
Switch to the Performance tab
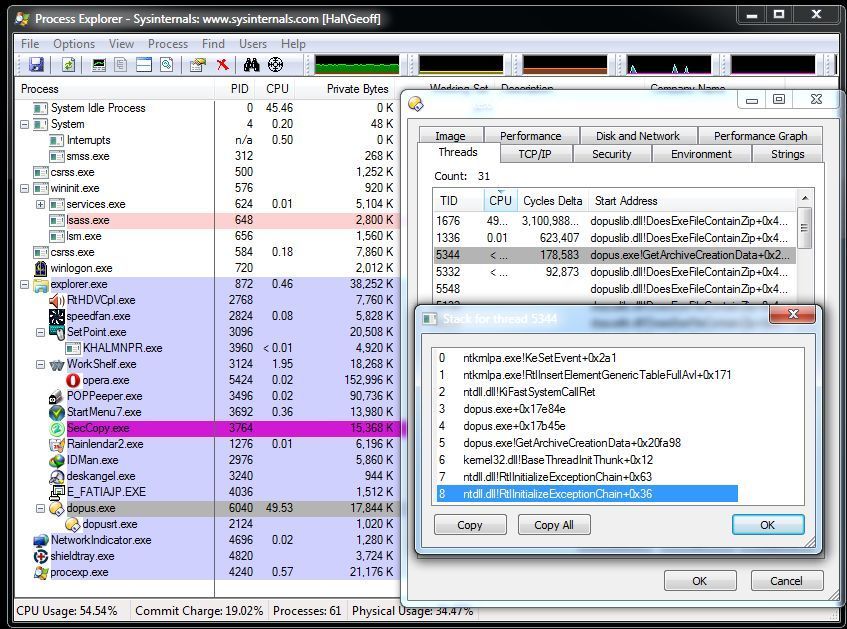click(531, 136)
